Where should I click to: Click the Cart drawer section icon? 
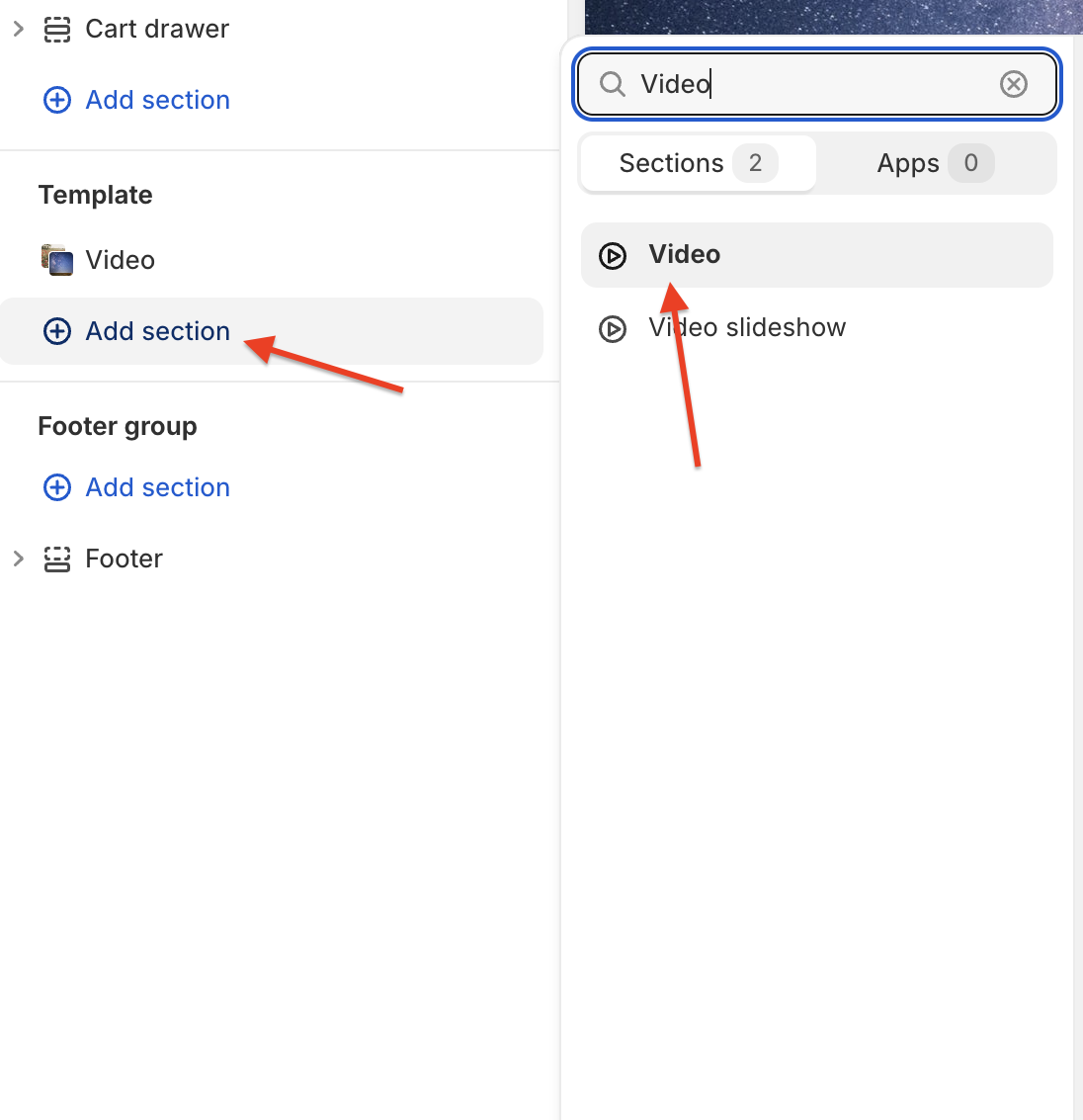57,30
